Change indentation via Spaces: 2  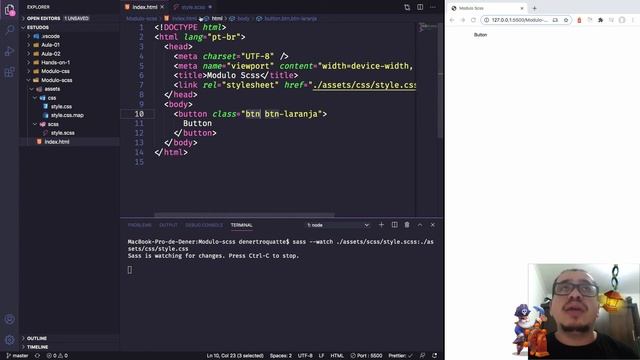coord(280,356)
